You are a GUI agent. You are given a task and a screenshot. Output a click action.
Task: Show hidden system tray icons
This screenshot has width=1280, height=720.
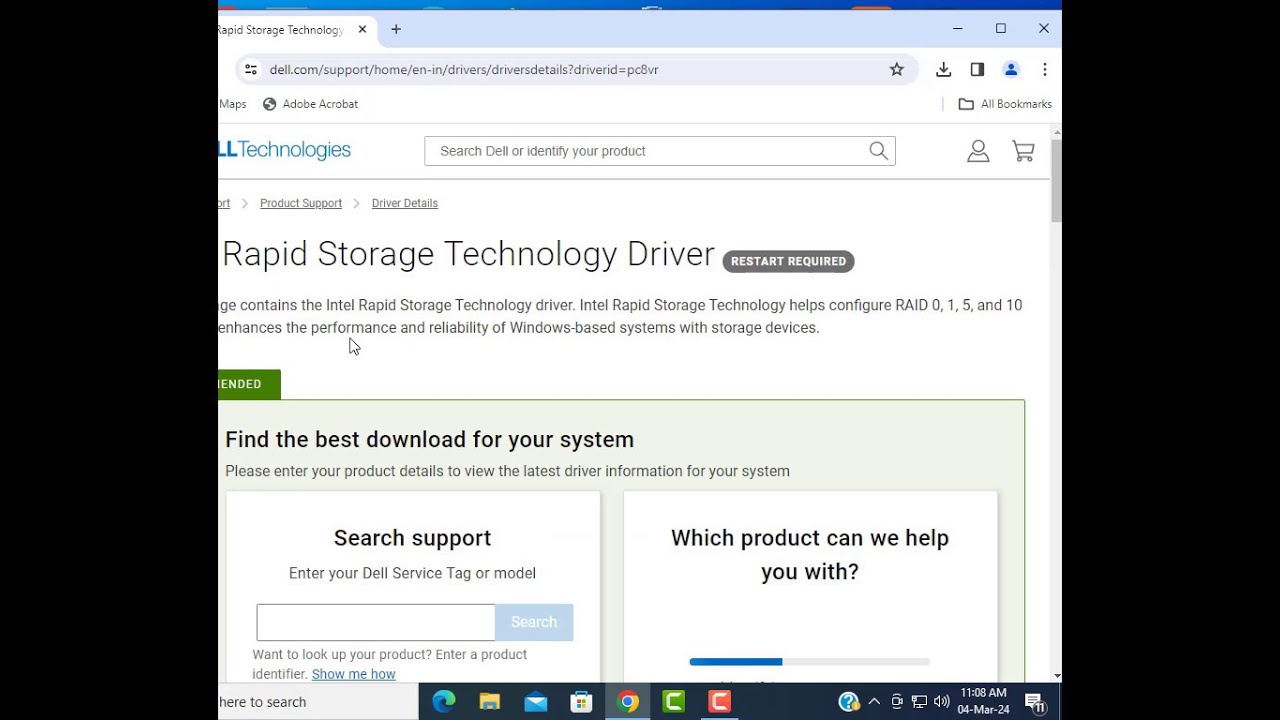[x=874, y=702]
